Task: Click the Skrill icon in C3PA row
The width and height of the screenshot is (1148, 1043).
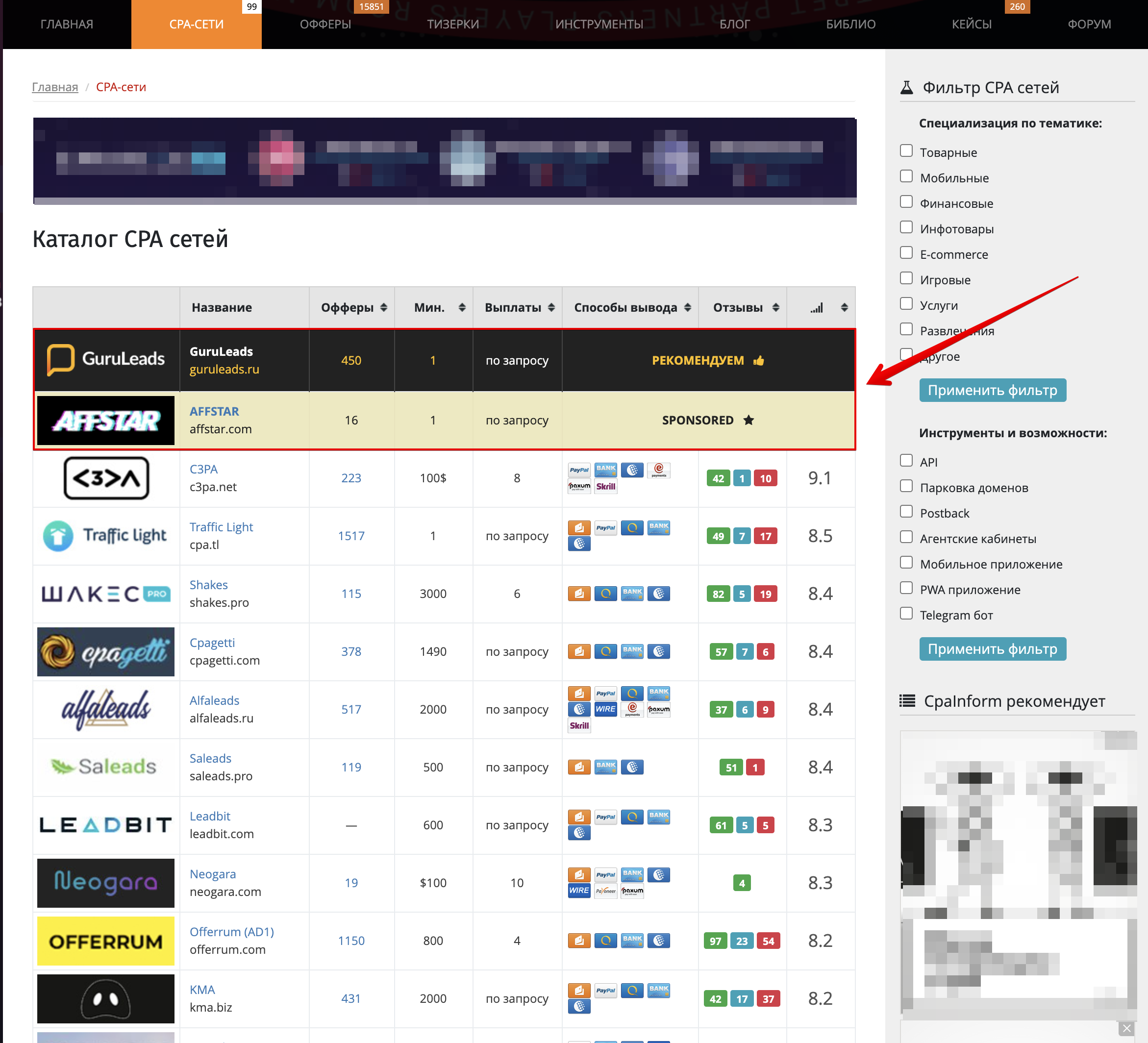Action: pyautogui.click(x=605, y=487)
